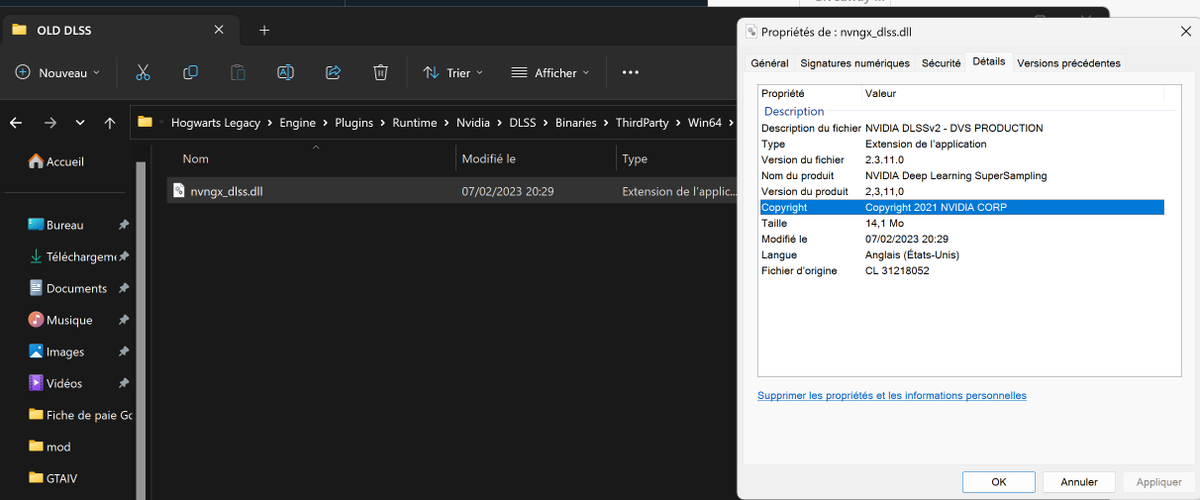Select the Langue property row
Image resolution: width=1200 pixels, height=500 pixels.
pos(961,254)
